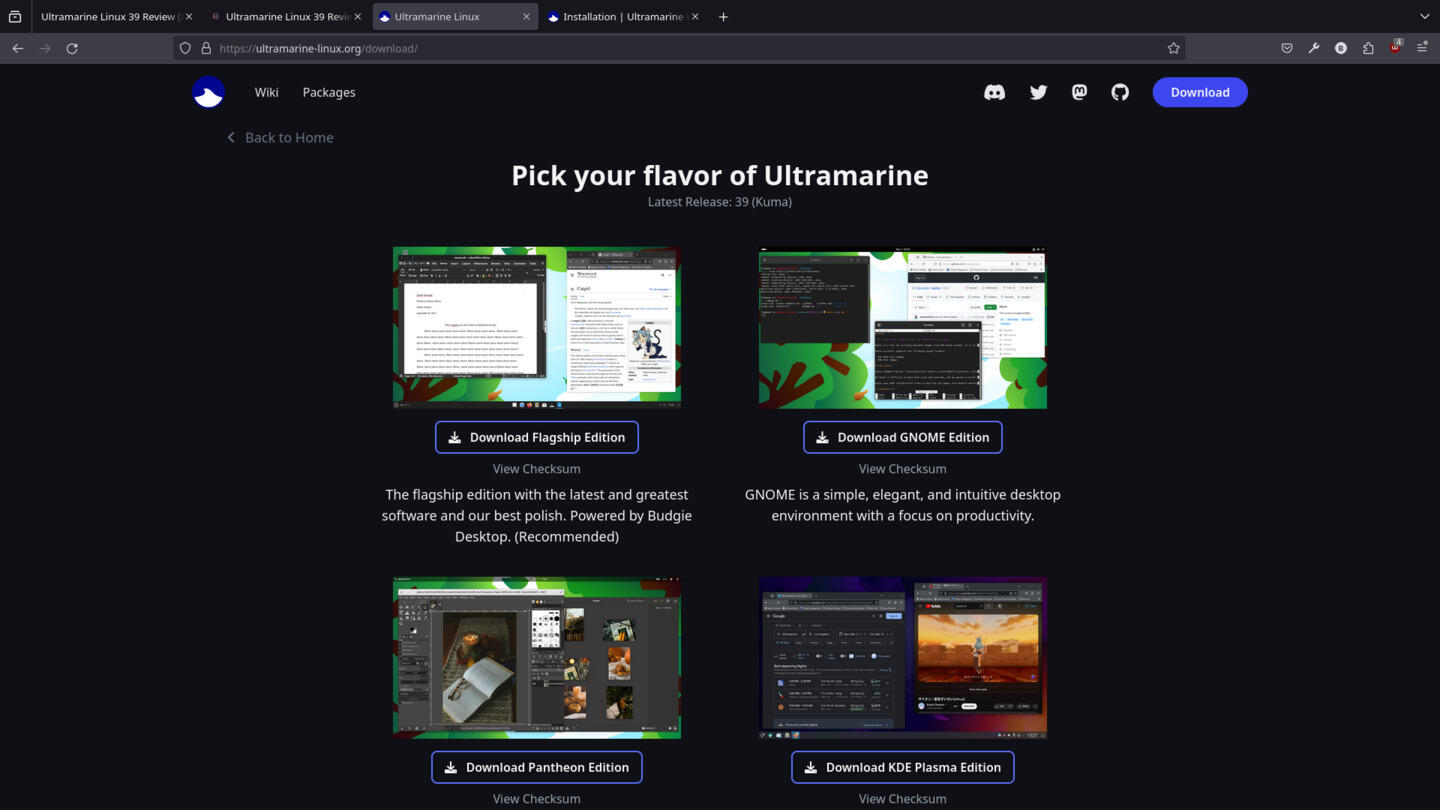Close the second Ultramarine Linux 39 Review tab
The width and height of the screenshot is (1440, 810).
click(x=358, y=17)
